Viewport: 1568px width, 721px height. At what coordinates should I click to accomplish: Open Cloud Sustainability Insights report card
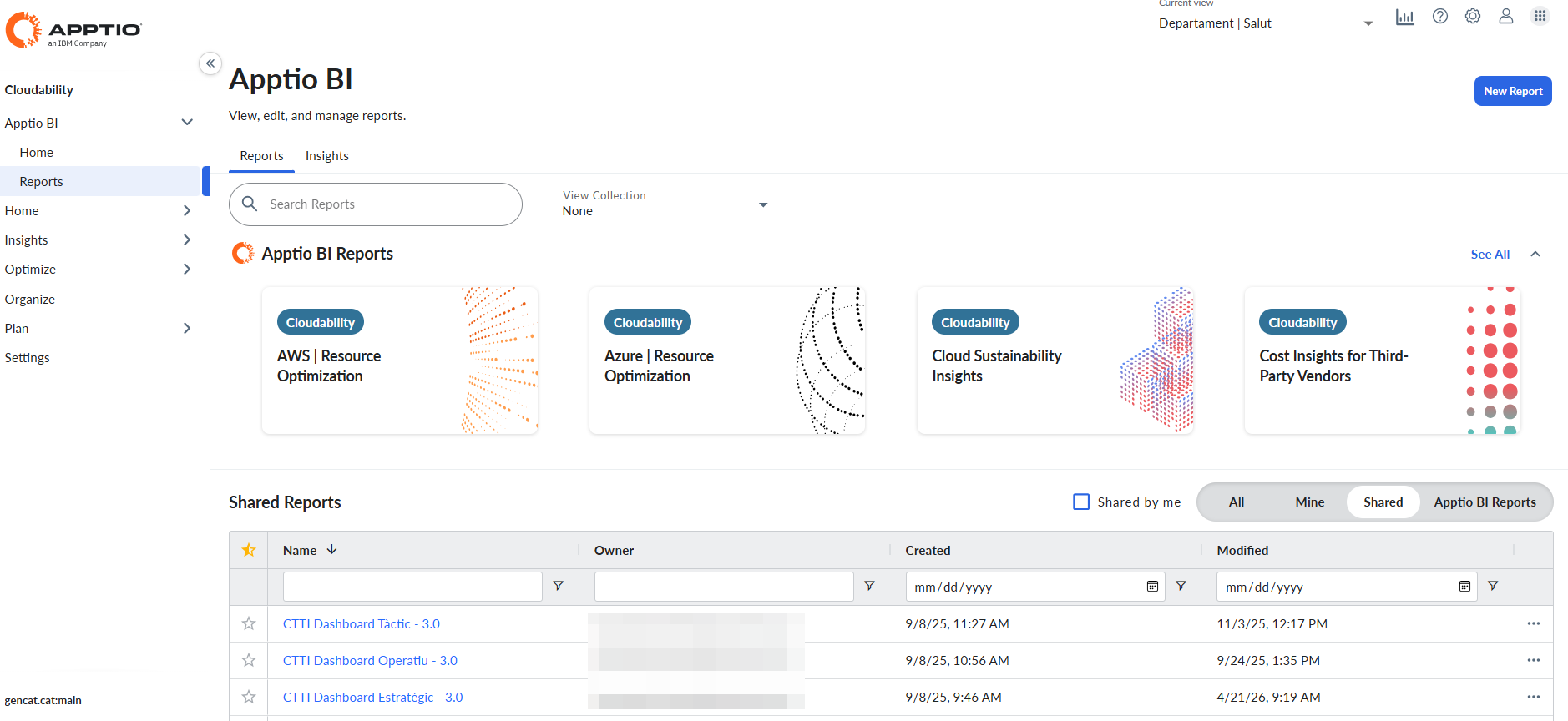[x=1055, y=360]
